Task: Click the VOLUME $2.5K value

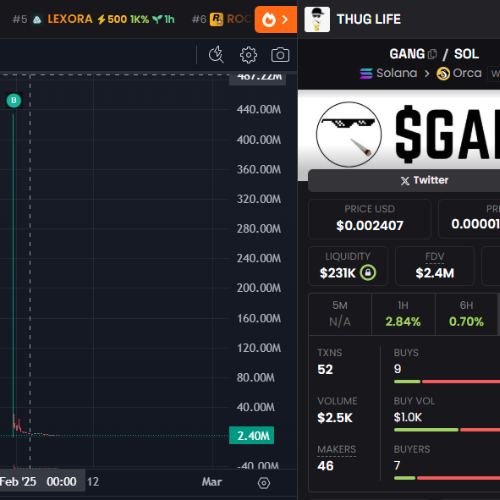Action: point(335,417)
